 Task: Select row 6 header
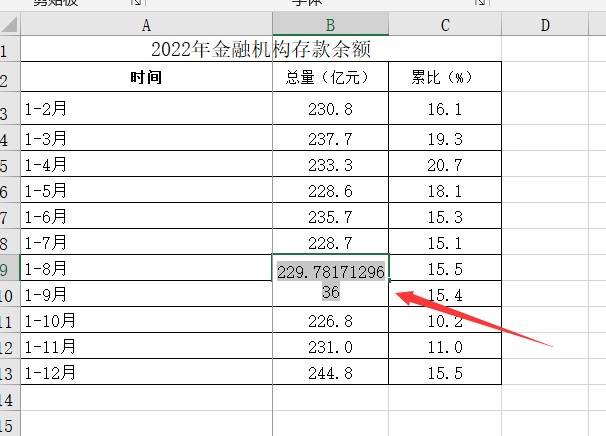point(10,190)
